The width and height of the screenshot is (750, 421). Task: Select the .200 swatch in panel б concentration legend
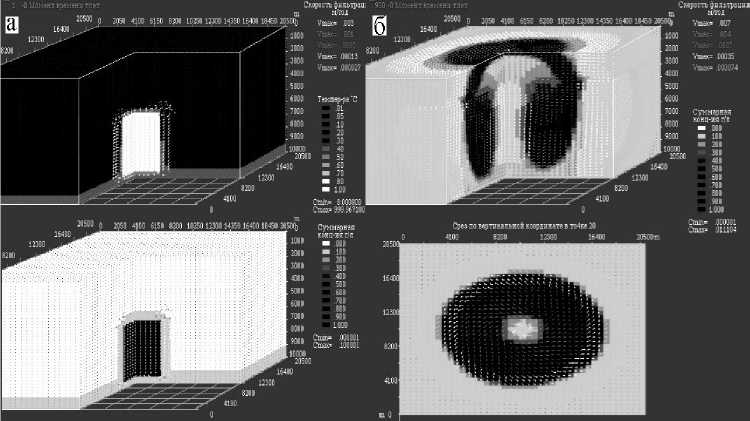coord(702,144)
